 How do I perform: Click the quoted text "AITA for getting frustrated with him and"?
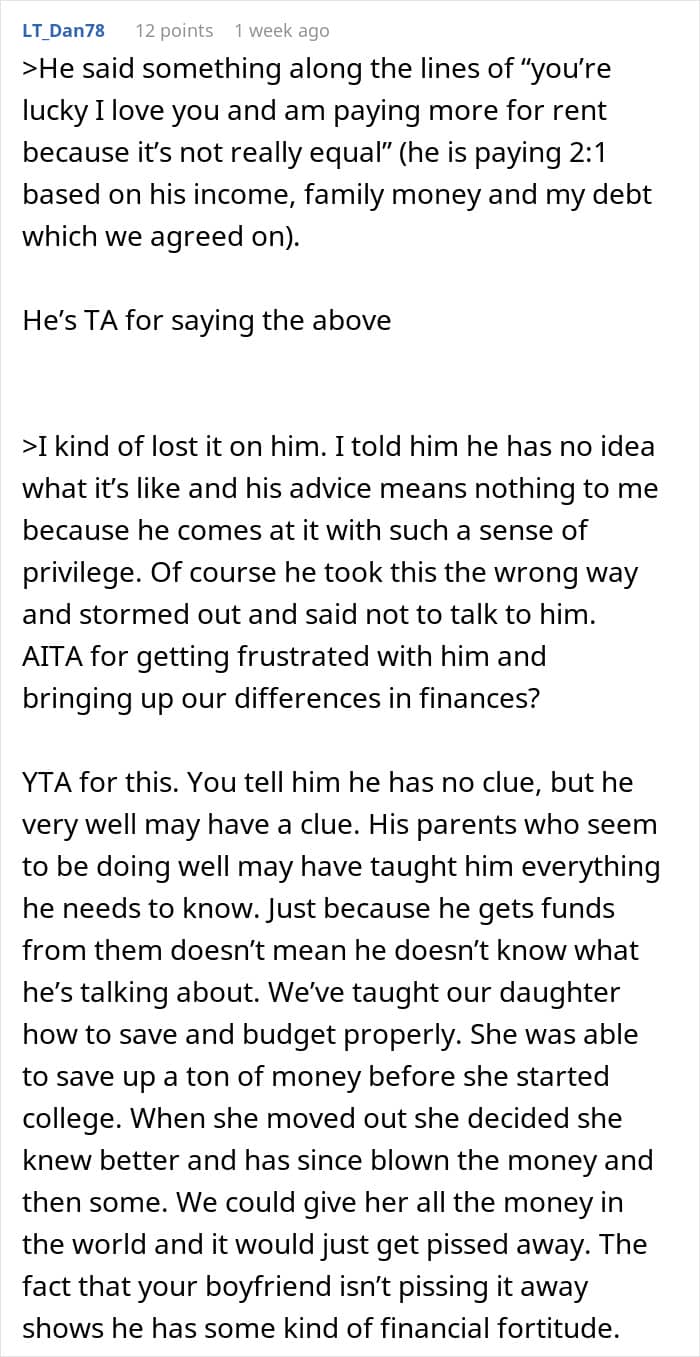pyautogui.click(x=284, y=657)
